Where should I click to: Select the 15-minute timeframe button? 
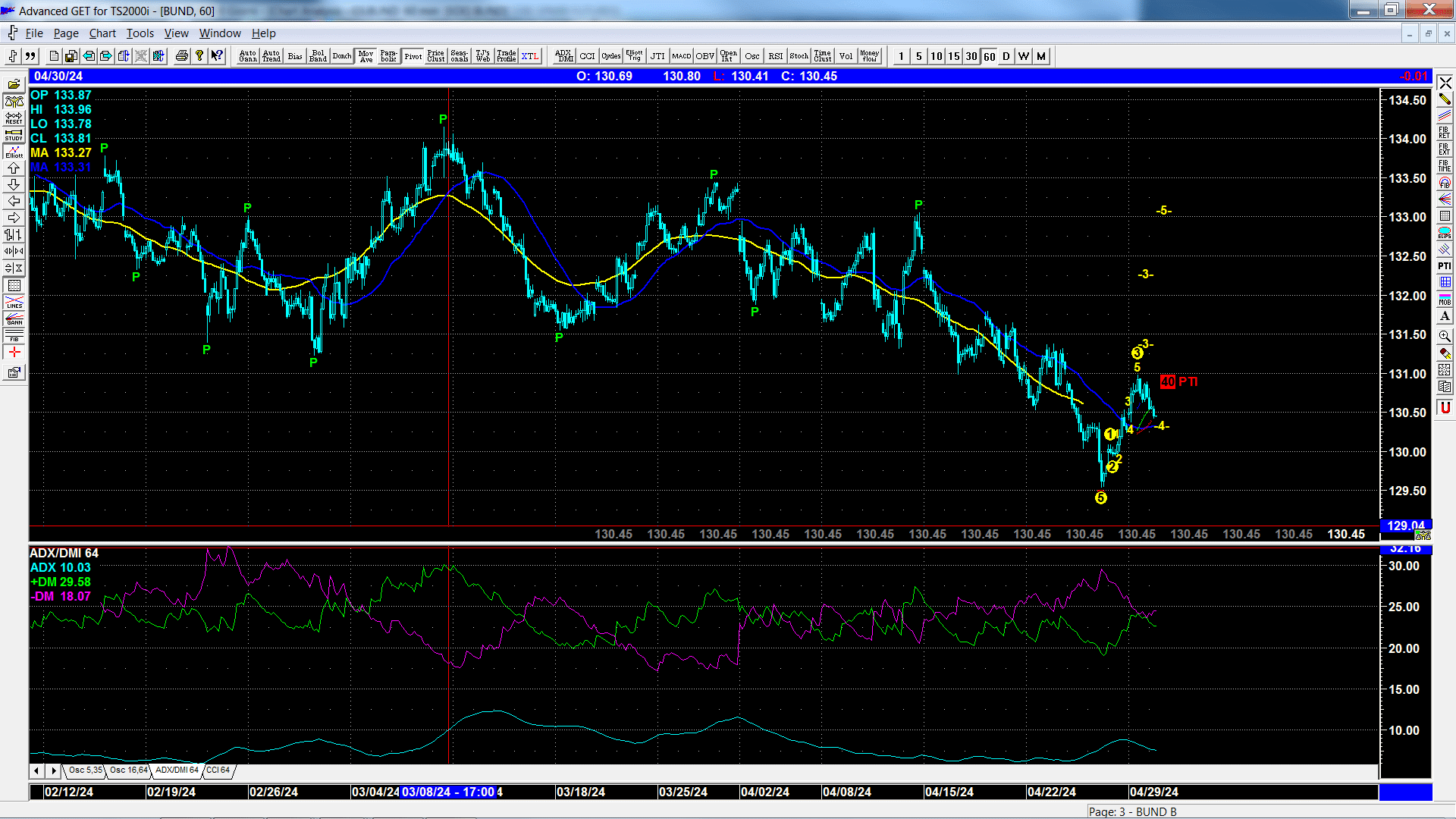click(954, 56)
